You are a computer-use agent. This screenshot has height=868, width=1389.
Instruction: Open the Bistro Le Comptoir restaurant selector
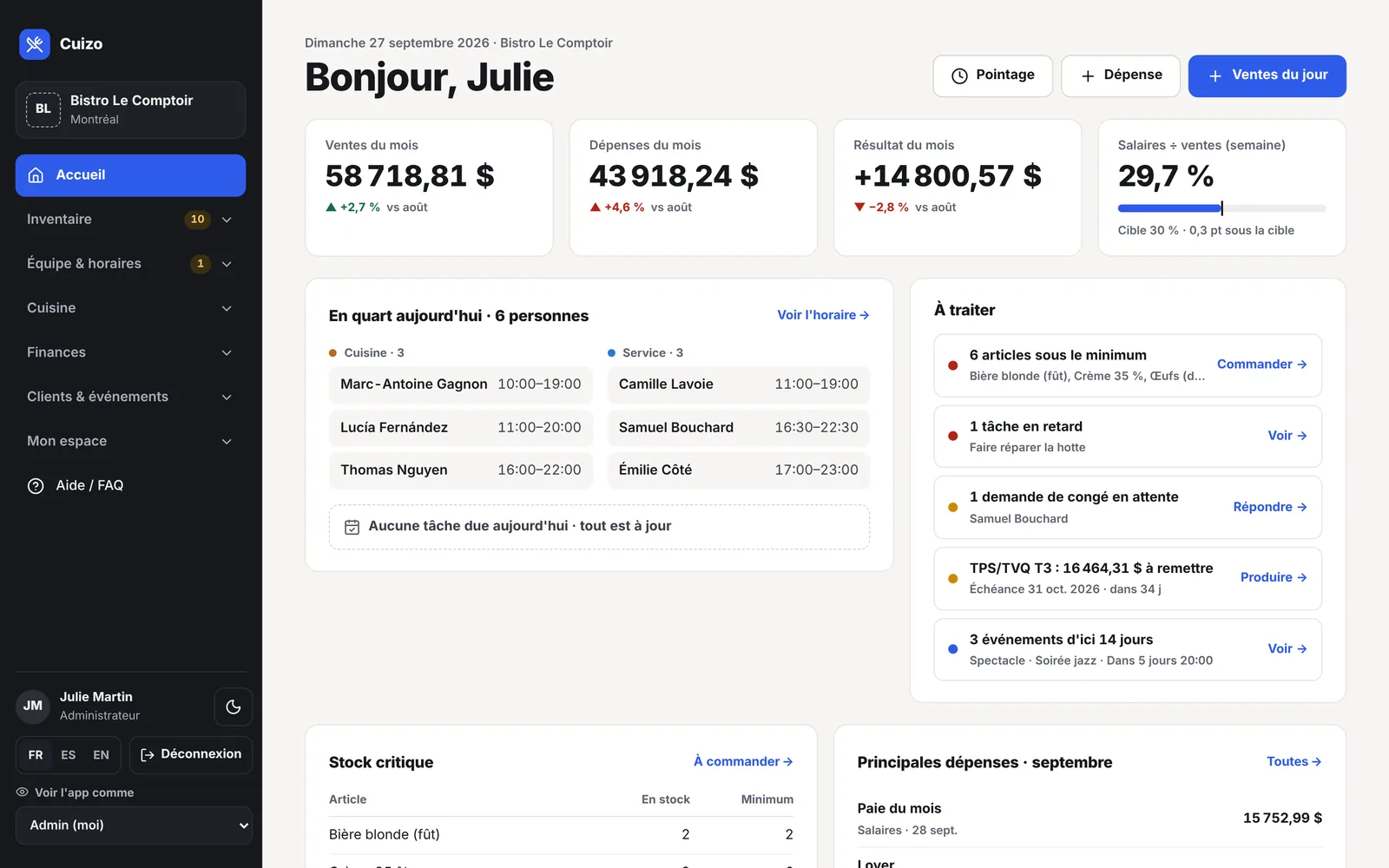click(x=130, y=109)
